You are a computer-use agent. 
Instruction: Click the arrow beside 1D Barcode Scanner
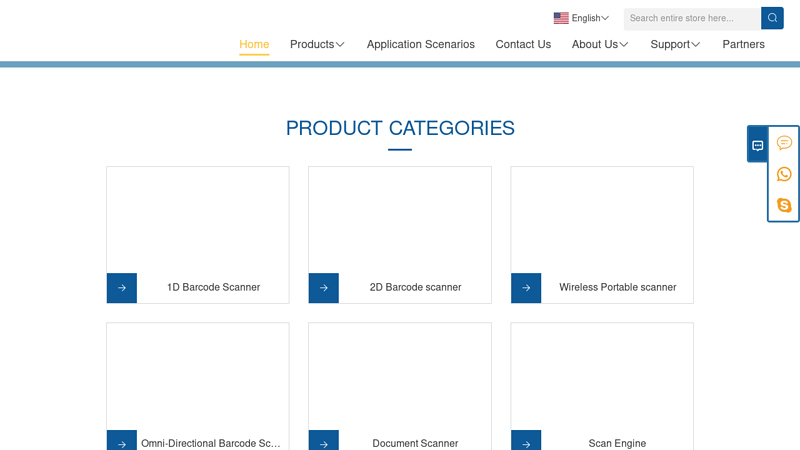tap(122, 288)
